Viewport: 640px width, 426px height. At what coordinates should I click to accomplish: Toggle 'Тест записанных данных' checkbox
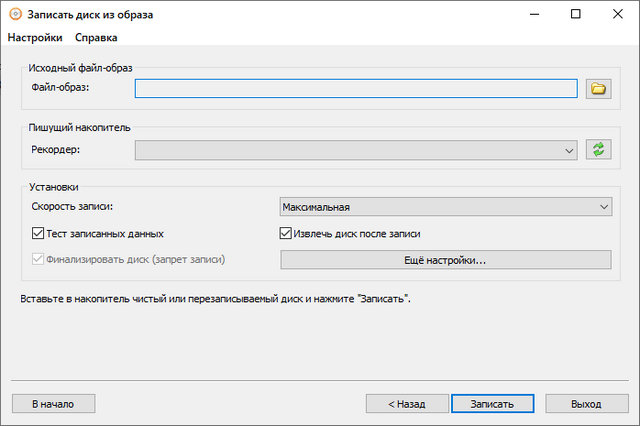pyautogui.click(x=40, y=234)
